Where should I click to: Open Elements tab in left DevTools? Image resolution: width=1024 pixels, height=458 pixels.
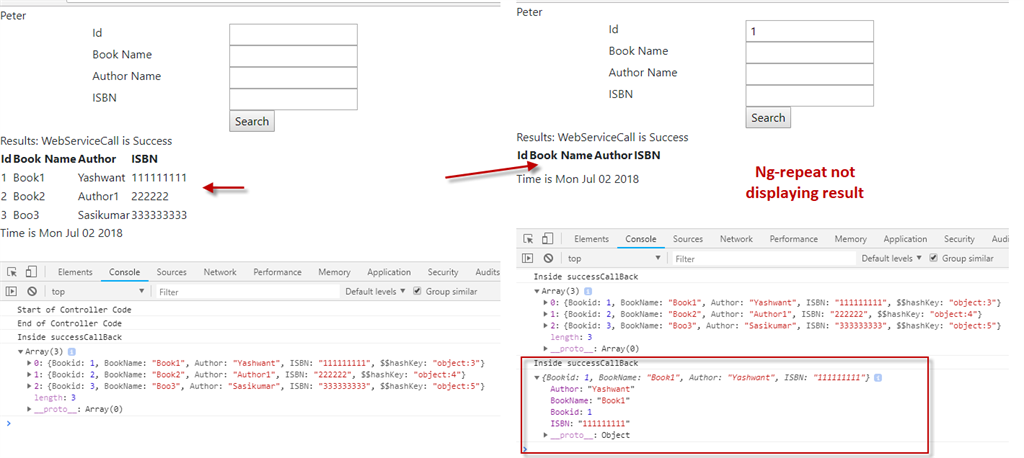pyautogui.click(x=75, y=272)
